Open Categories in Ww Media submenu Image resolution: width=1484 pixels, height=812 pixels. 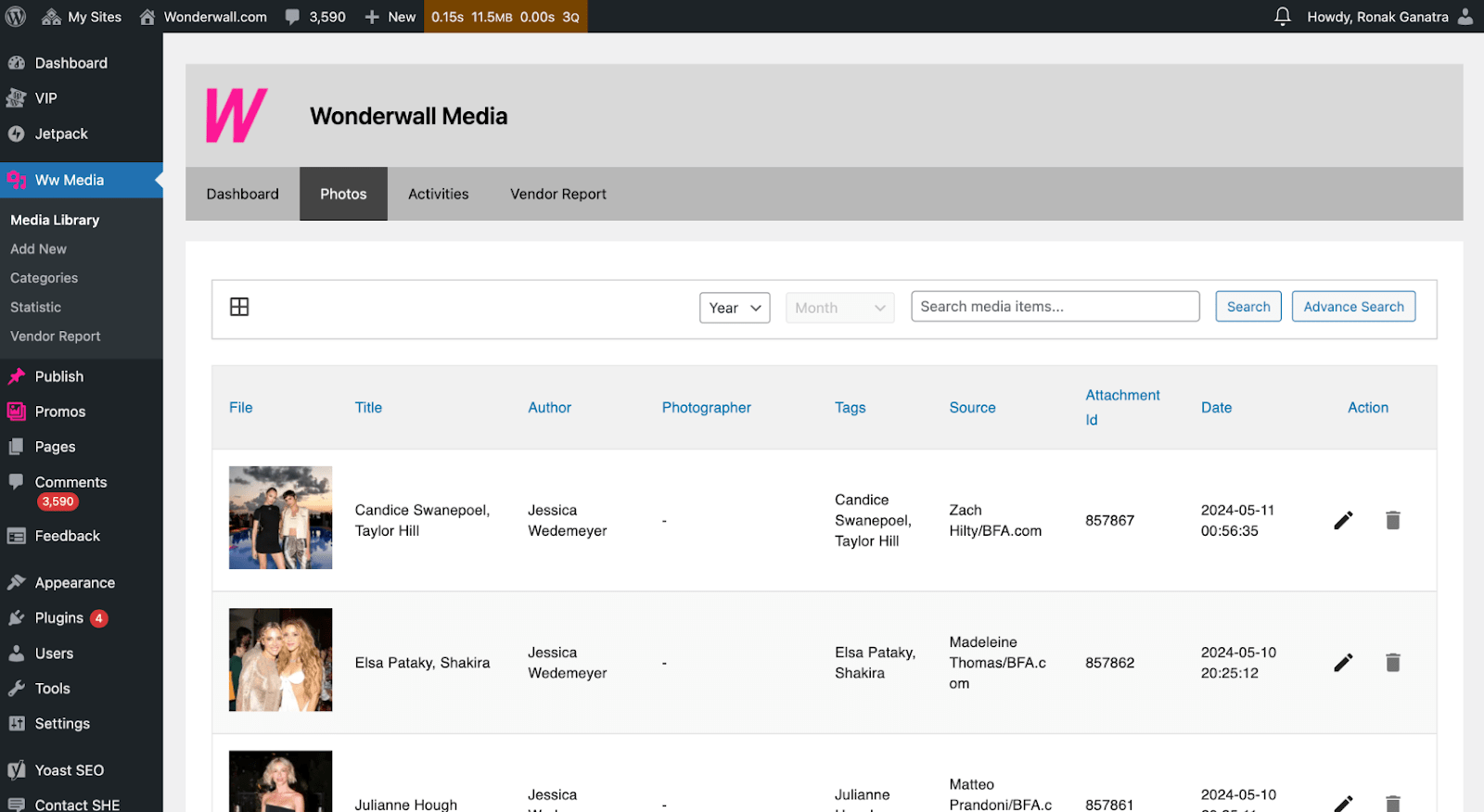44,278
